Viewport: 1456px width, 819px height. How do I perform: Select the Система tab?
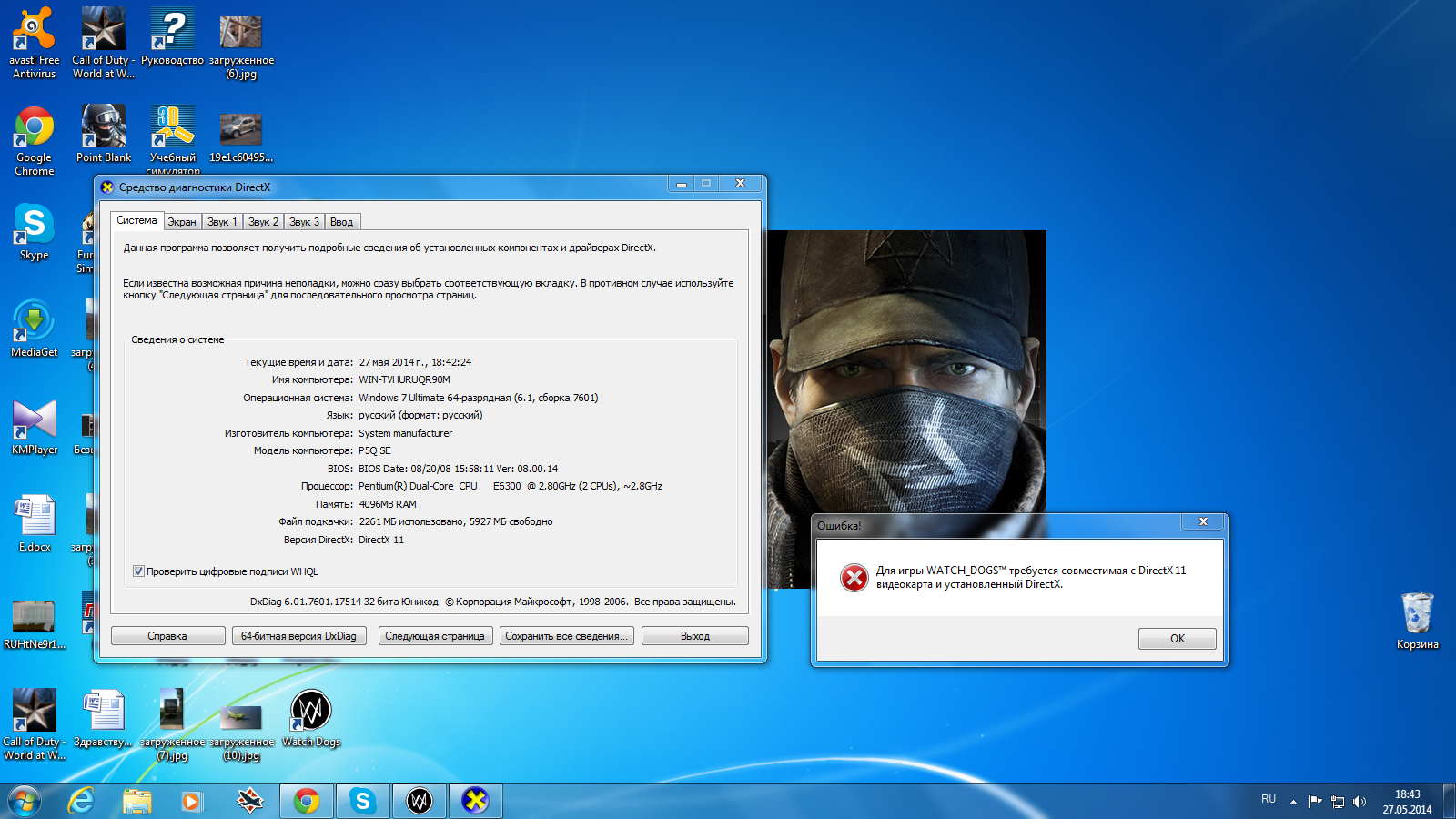(136, 220)
